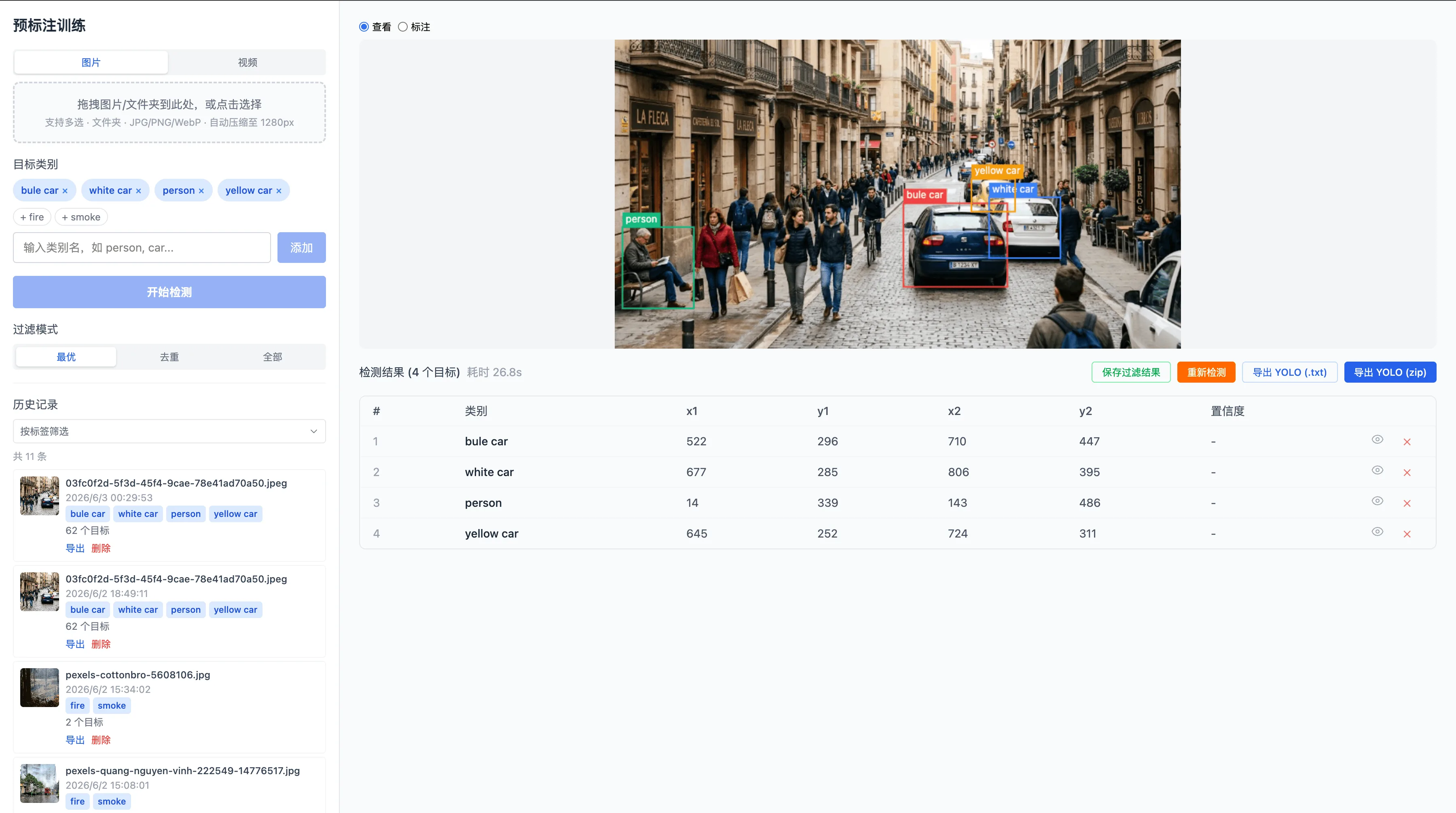Export results as YOLO (.txt)

click(1289, 373)
